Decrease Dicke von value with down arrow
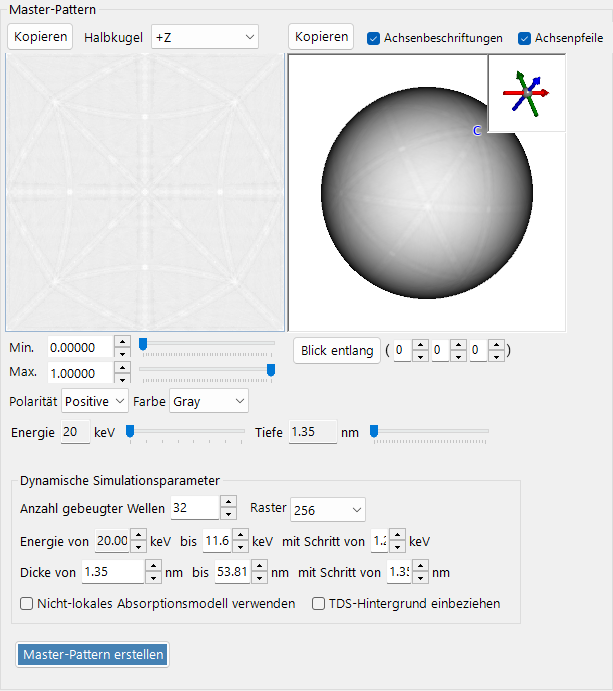Image resolution: width=613 pixels, height=691 pixels. 153,578
